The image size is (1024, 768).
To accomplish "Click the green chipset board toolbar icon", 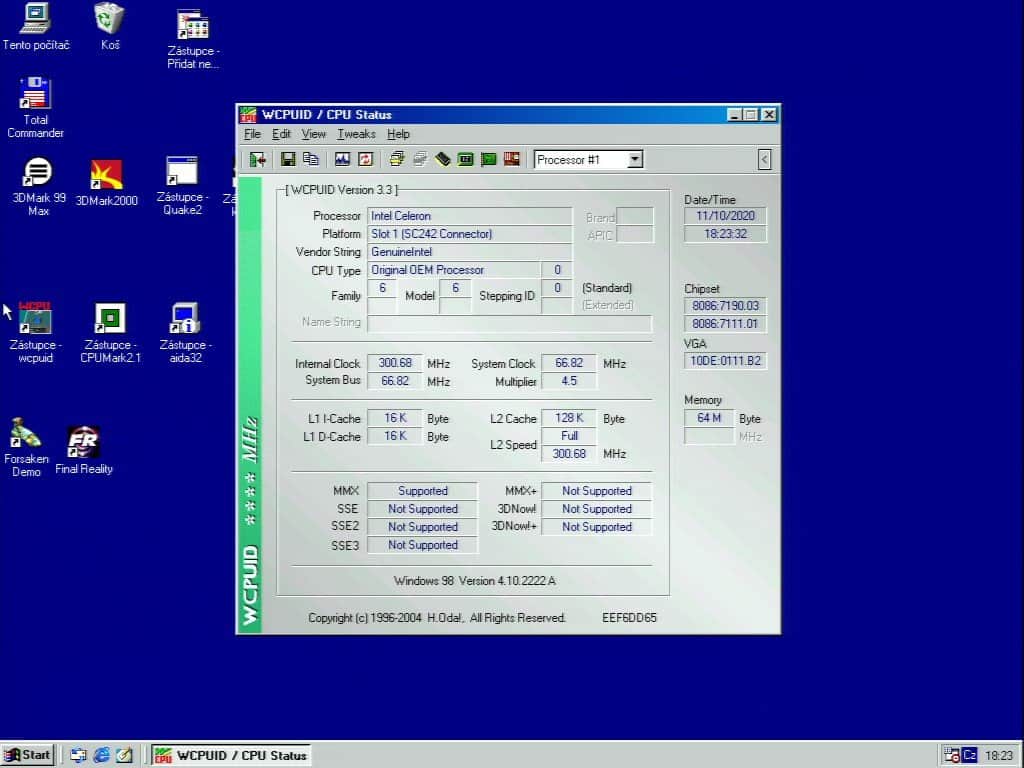I will 465,159.
